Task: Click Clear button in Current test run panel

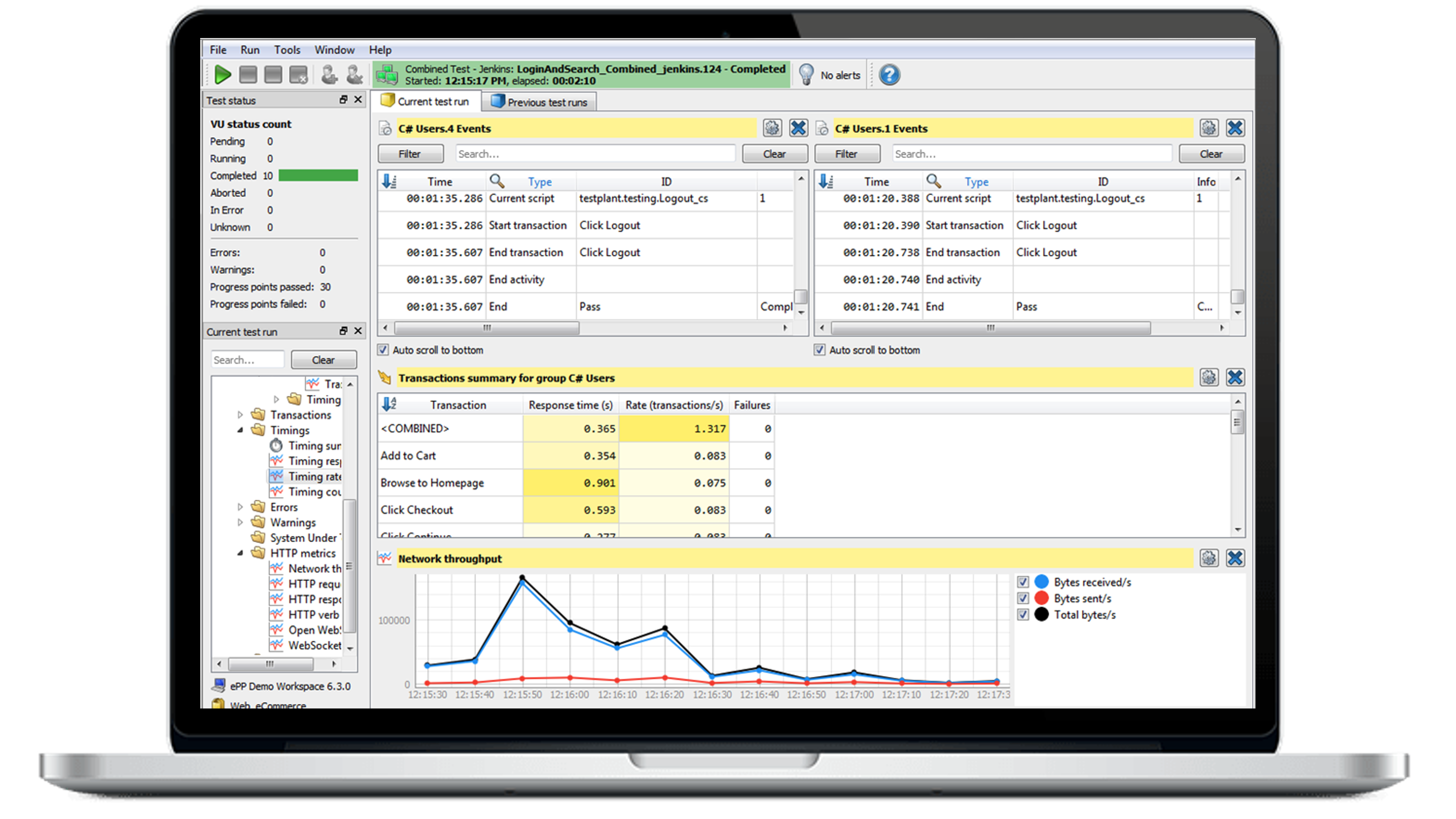Action: (x=323, y=360)
